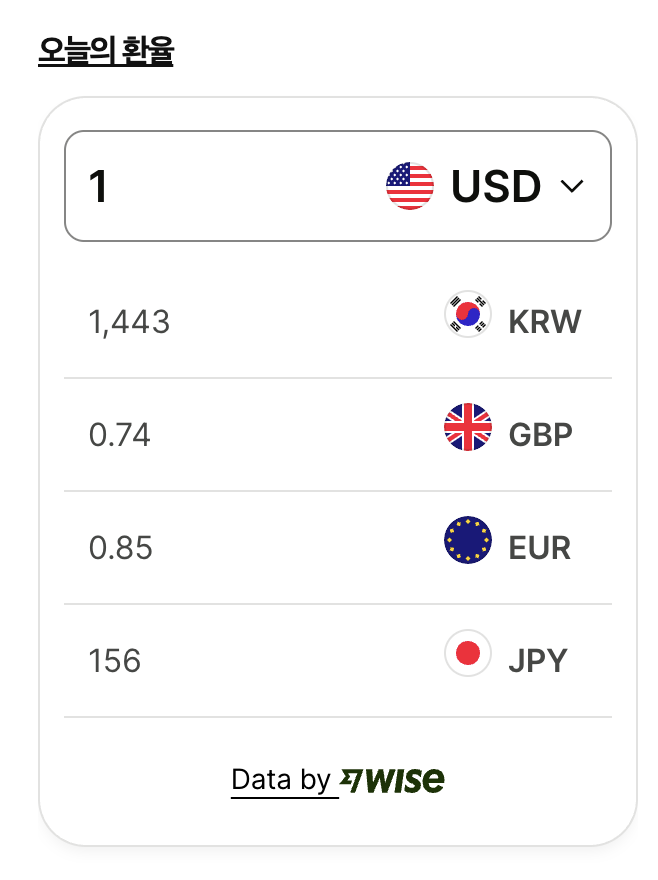Click the 0.74 GBP rate value
This screenshot has width=658, height=880.
[x=120, y=435]
